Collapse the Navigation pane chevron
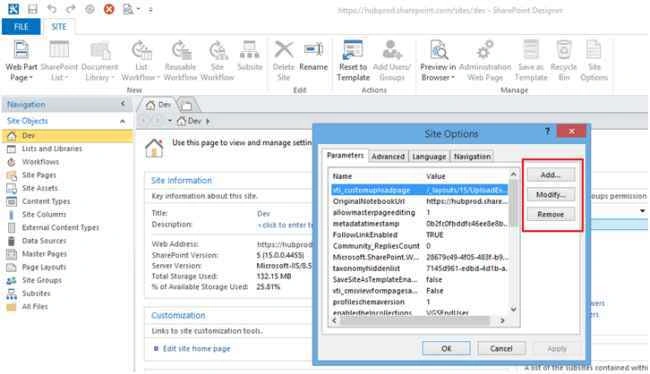 click(x=123, y=103)
